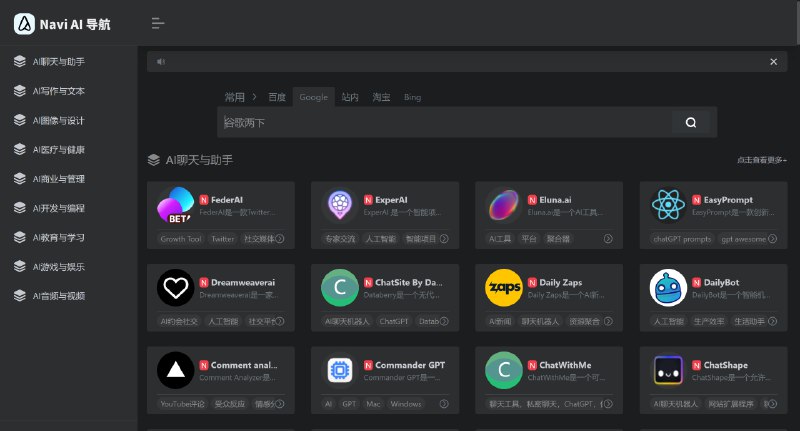The image size is (800, 431).
Task: Expand the 常用 search category
Action: tap(240, 97)
